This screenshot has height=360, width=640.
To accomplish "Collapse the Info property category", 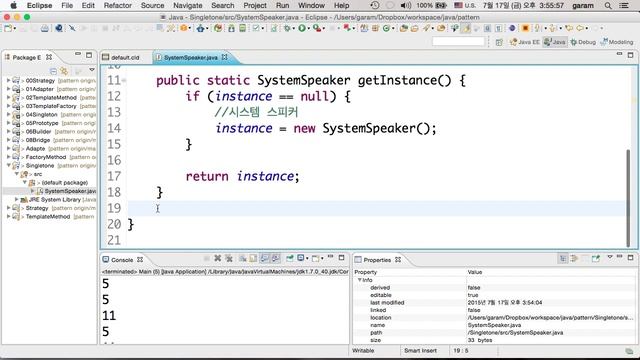I will tap(360, 280).
